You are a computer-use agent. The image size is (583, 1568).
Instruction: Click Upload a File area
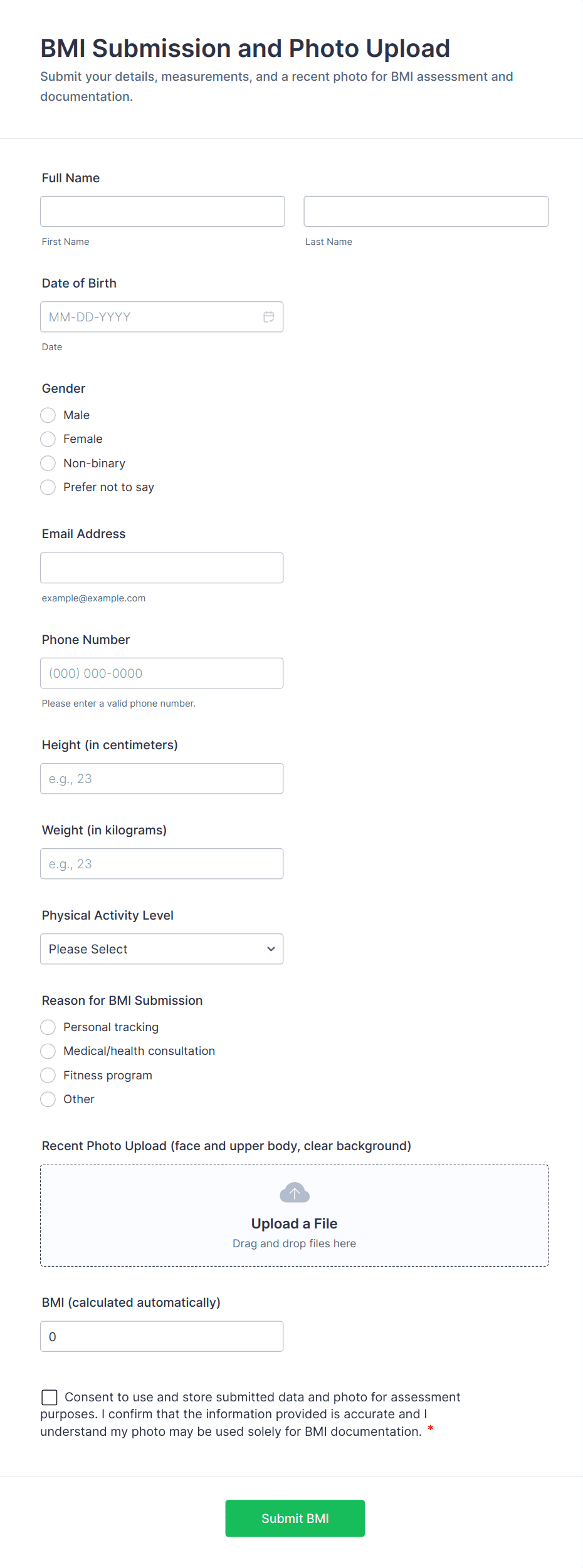tap(294, 1223)
